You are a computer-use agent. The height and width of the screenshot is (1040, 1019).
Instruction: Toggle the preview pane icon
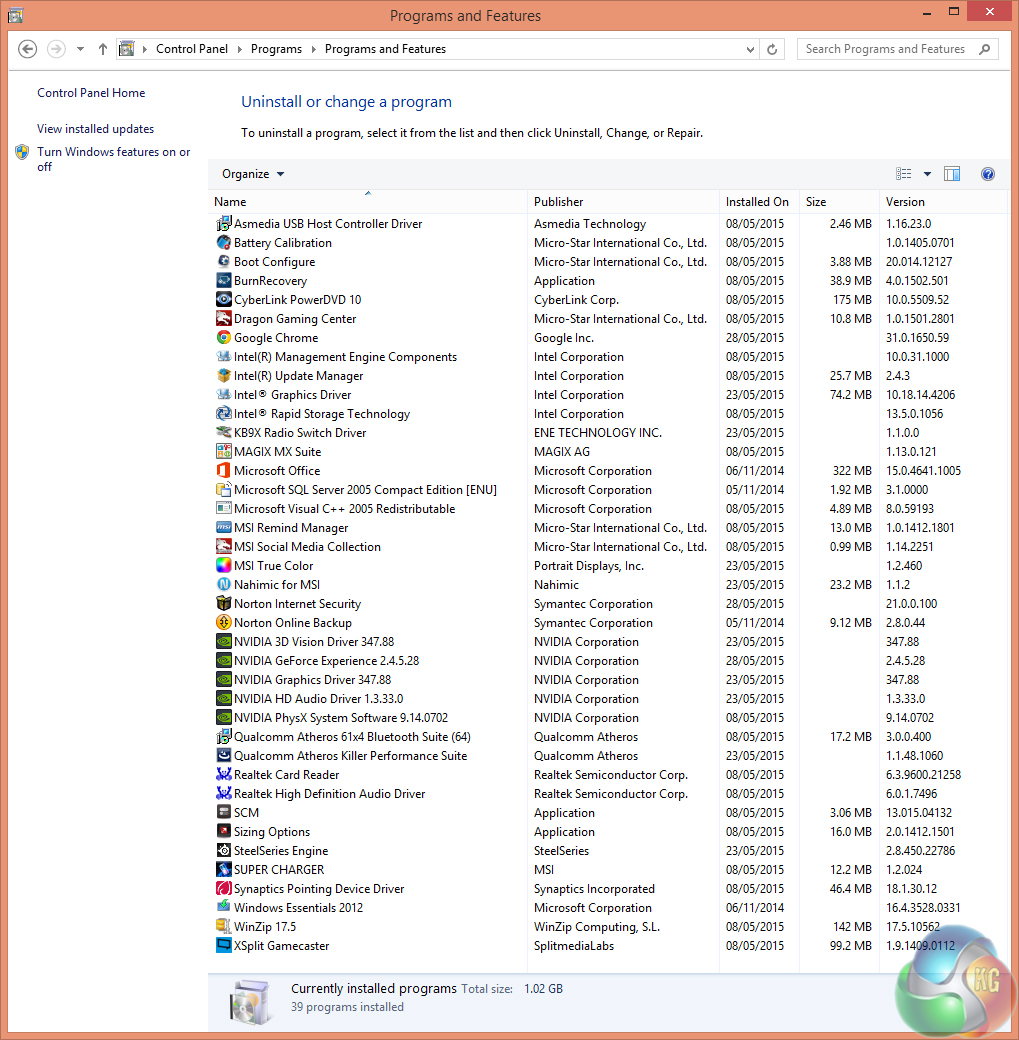point(951,174)
